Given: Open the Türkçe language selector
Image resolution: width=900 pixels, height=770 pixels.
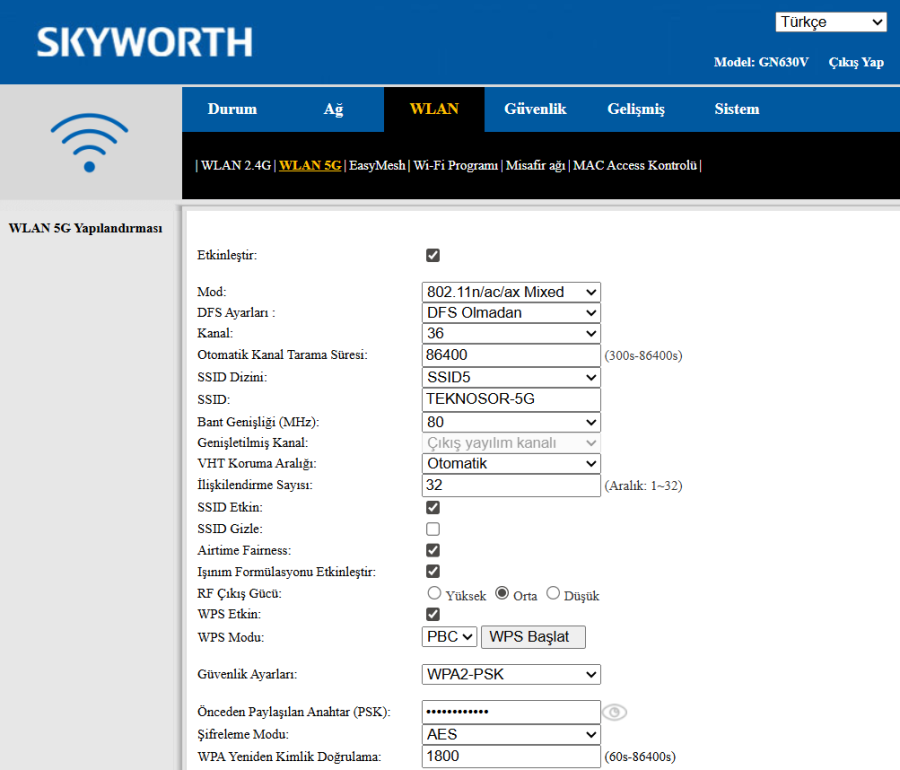Looking at the screenshot, I should (831, 21).
